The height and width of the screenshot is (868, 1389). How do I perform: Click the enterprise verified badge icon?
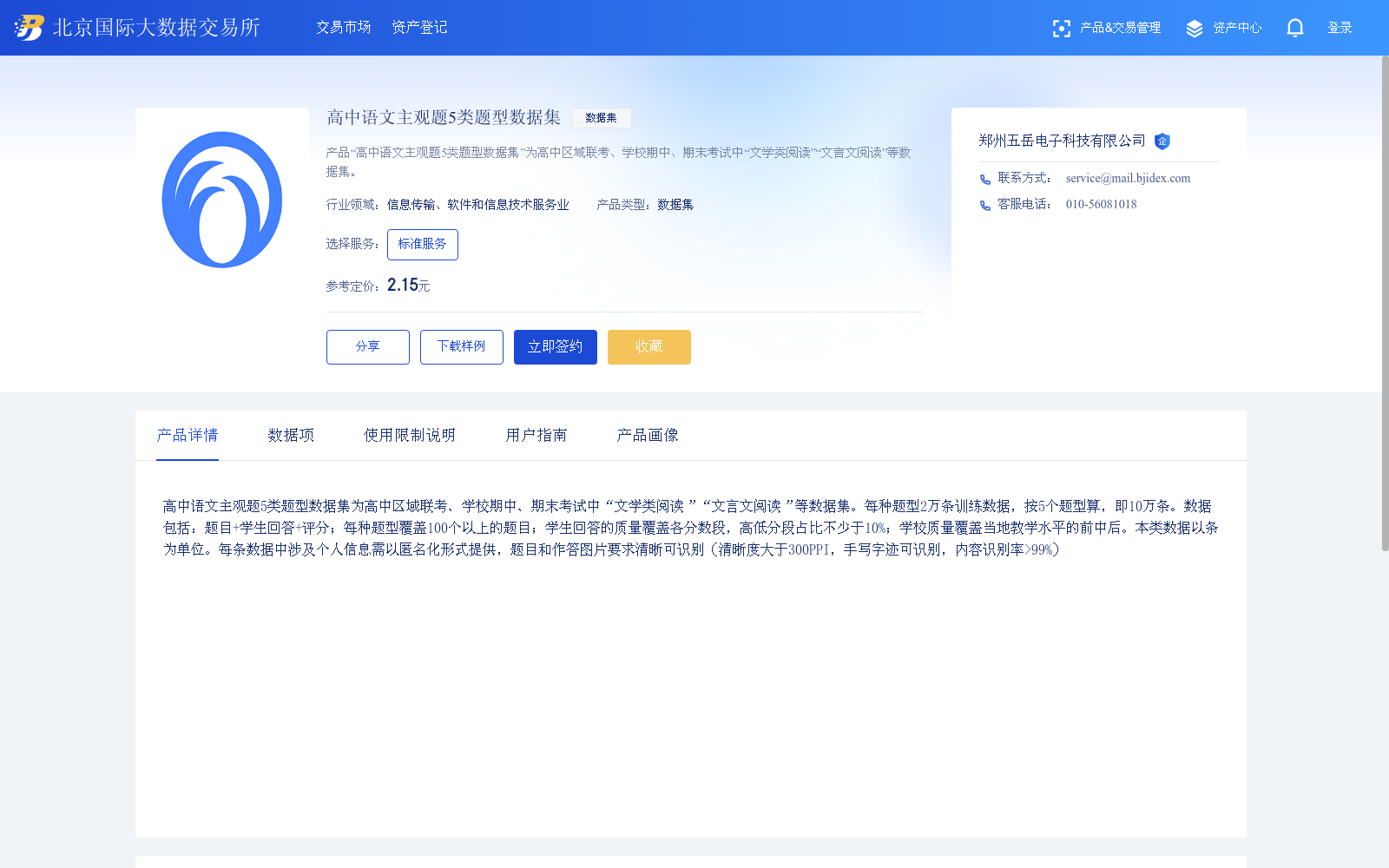1162,141
